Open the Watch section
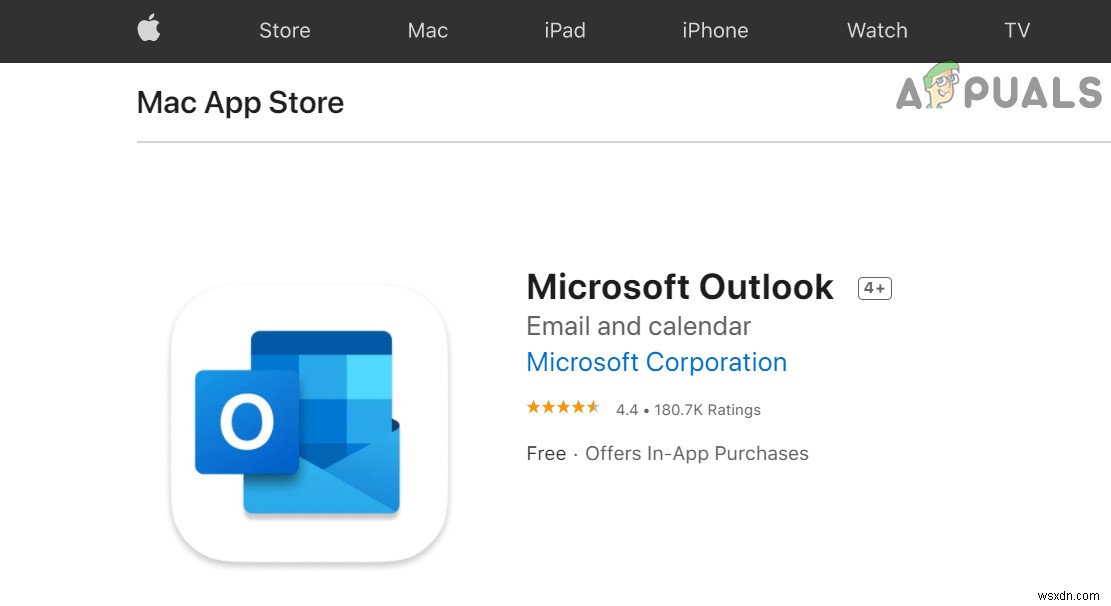 pos(876,30)
